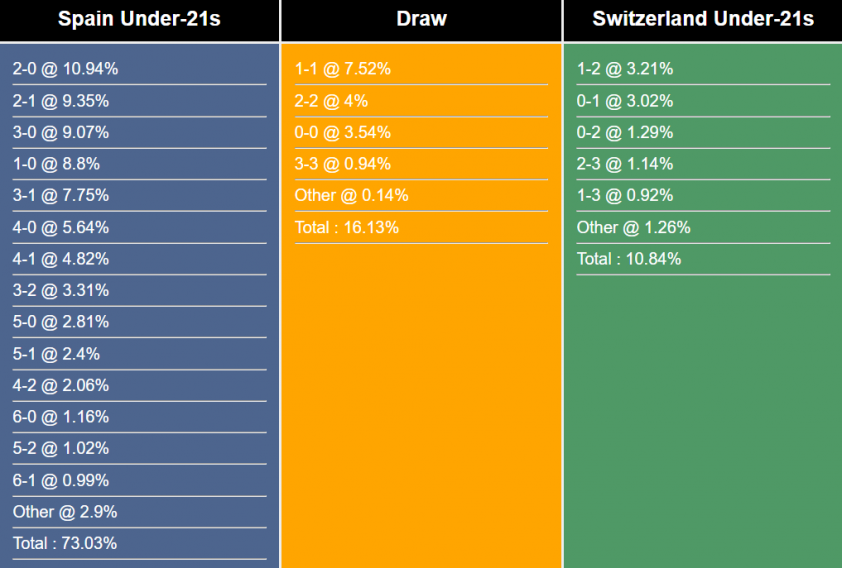This screenshot has width=842, height=568.
Task: Click the 1-0 @ 8.8% row
Action: (56, 164)
